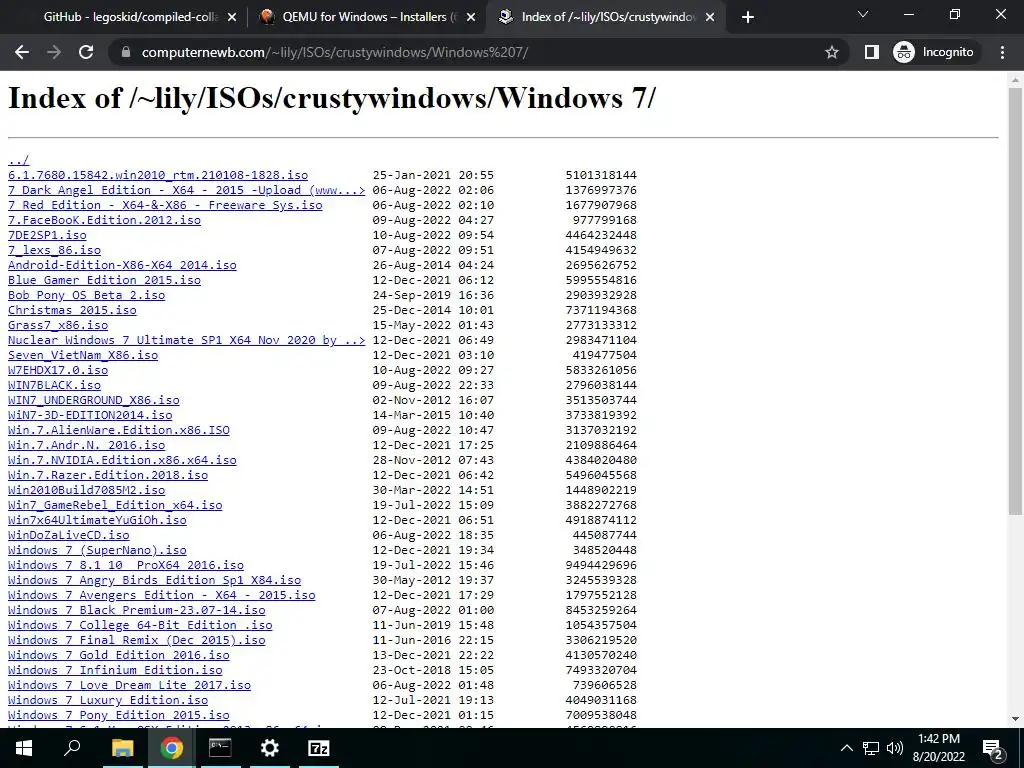This screenshot has height=768, width=1024.
Task: Close the QEMU for Windows tab
Action: click(471, 18)
